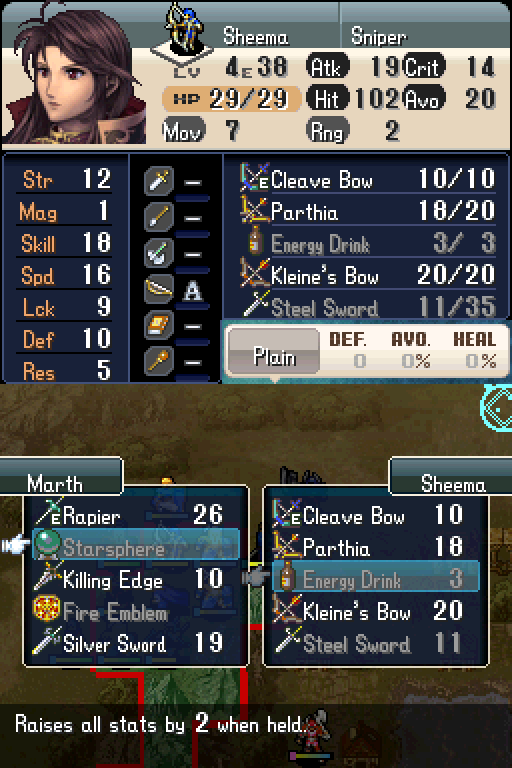Click the axe weapon rank icon

point(159,253)
